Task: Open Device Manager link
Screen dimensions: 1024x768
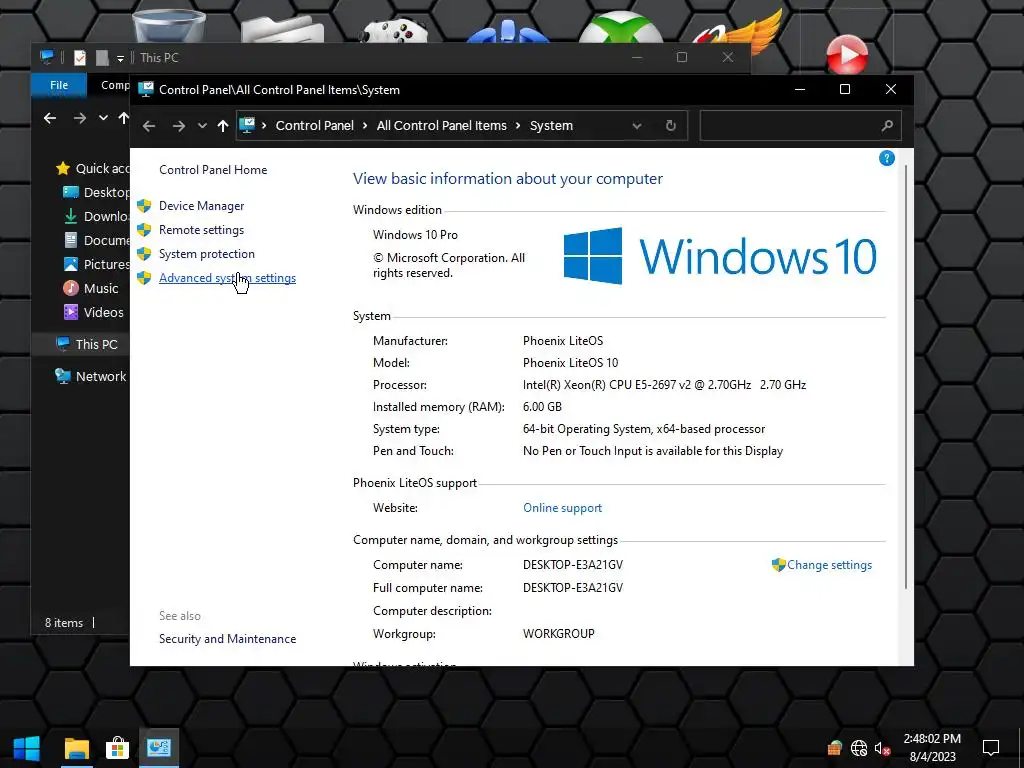Action: pyautogui.click(x=201, y=206)
